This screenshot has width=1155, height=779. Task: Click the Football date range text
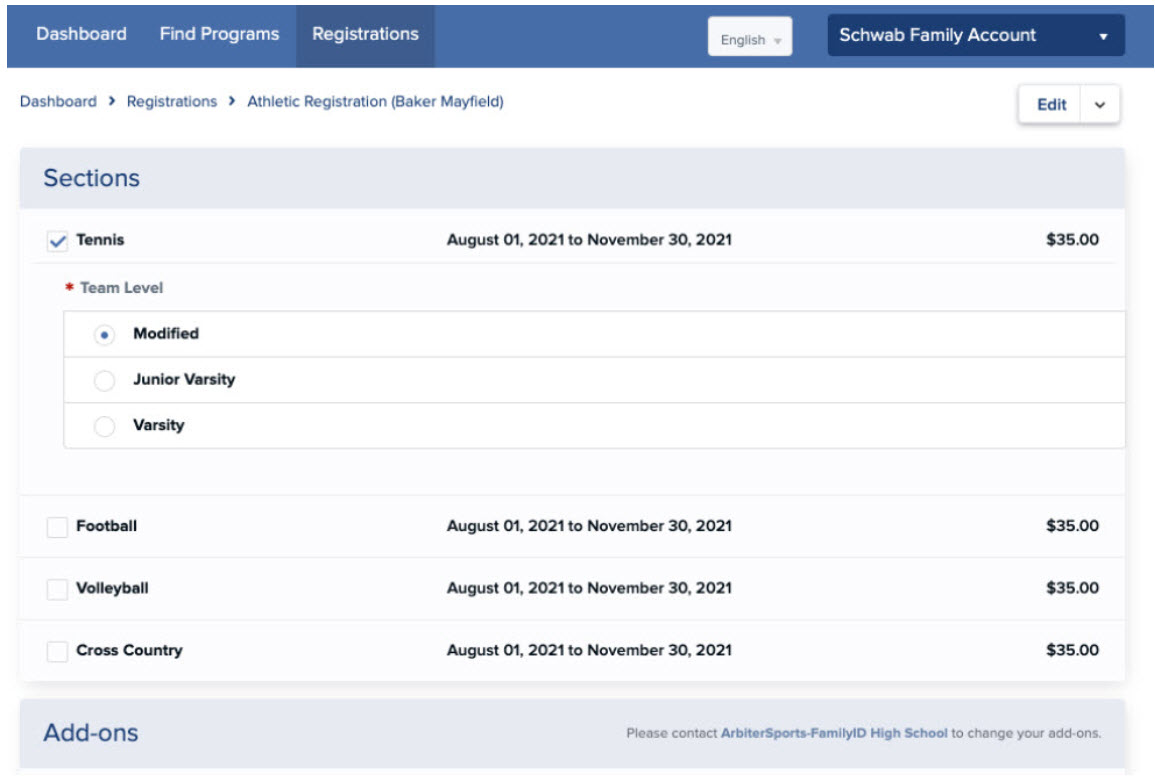tap(589, 526)
